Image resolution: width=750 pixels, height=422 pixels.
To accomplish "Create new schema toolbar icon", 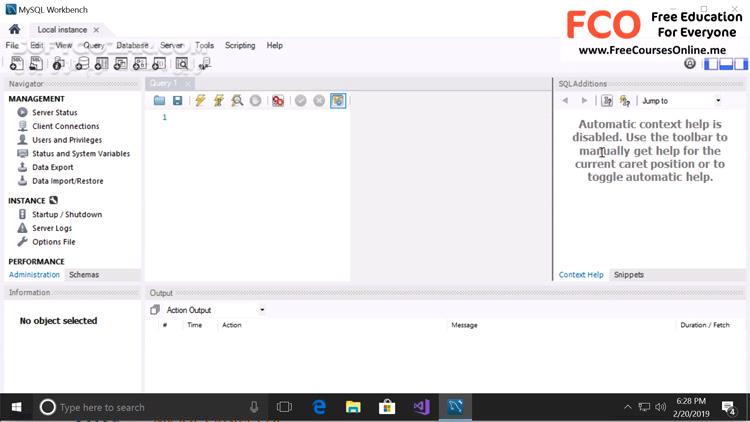I will [82, 63].
